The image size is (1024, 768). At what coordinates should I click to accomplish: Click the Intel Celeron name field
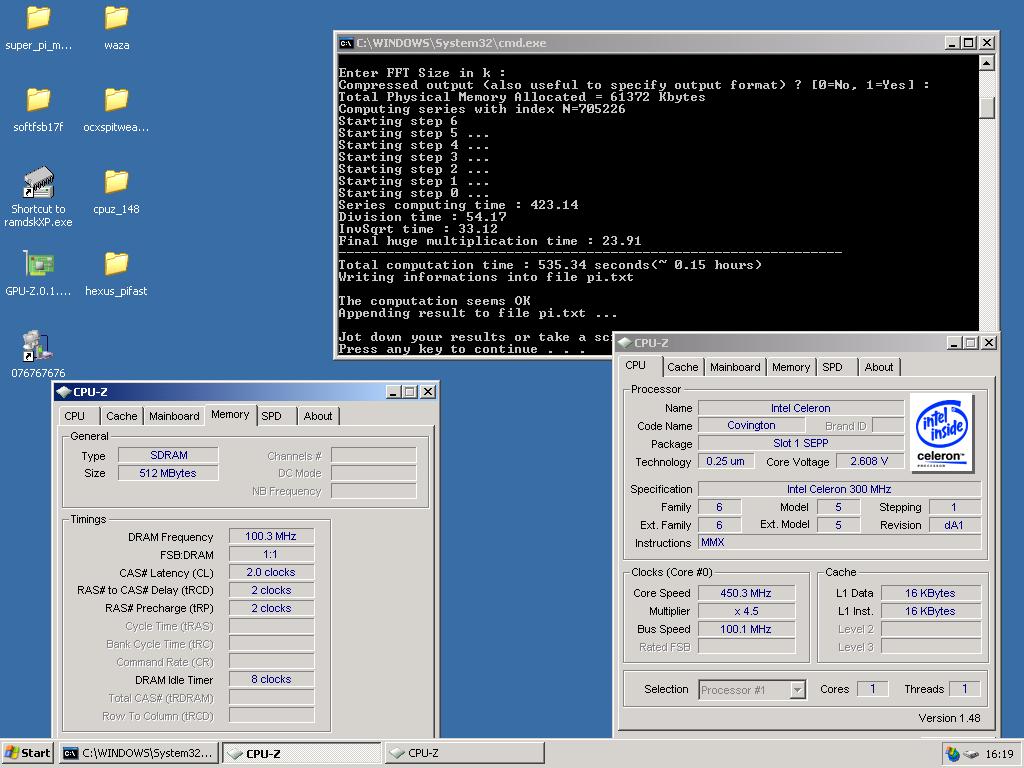801,408
